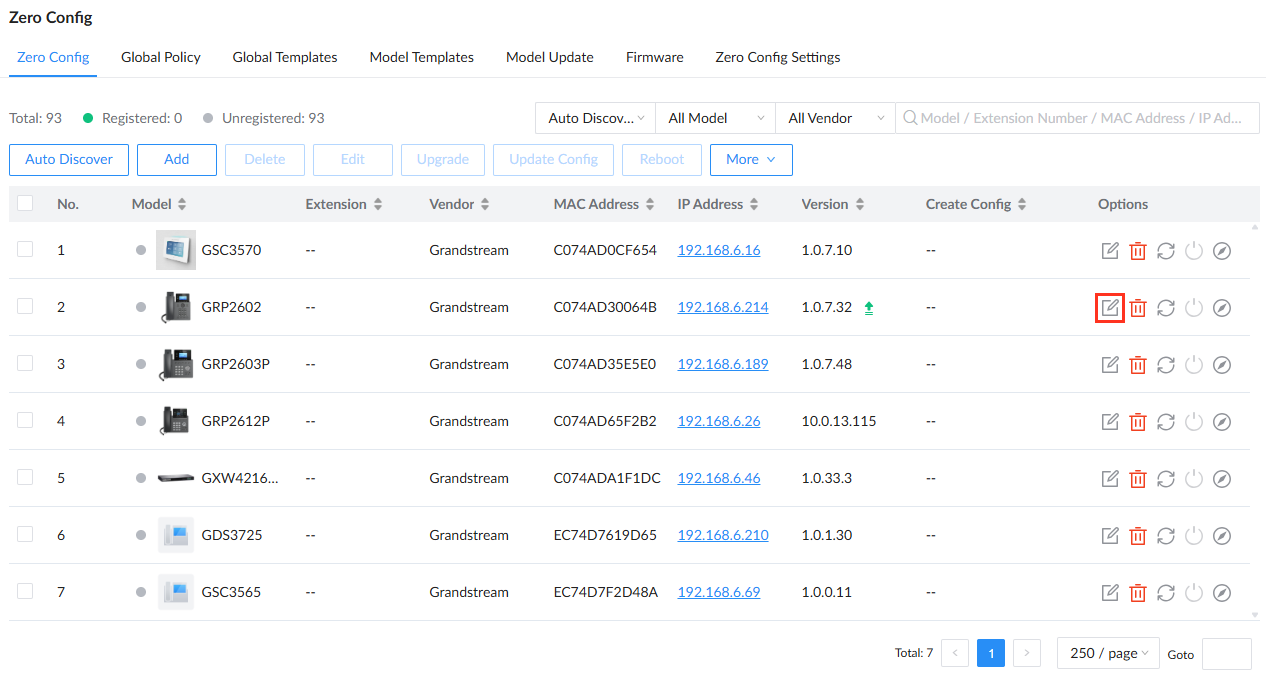The width and height of the screenshot is (1266, 682).
Task: Check the box for GDS3725 row
Action: (25, 534)
